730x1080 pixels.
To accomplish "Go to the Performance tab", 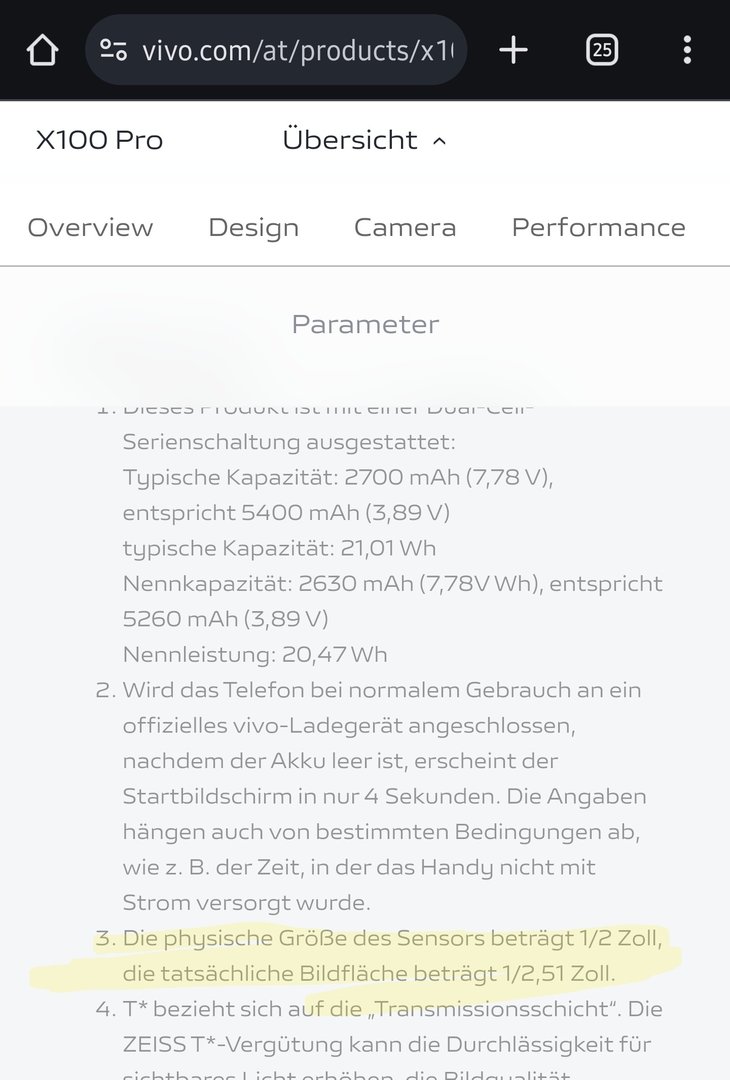I will (x=598, y=227).
